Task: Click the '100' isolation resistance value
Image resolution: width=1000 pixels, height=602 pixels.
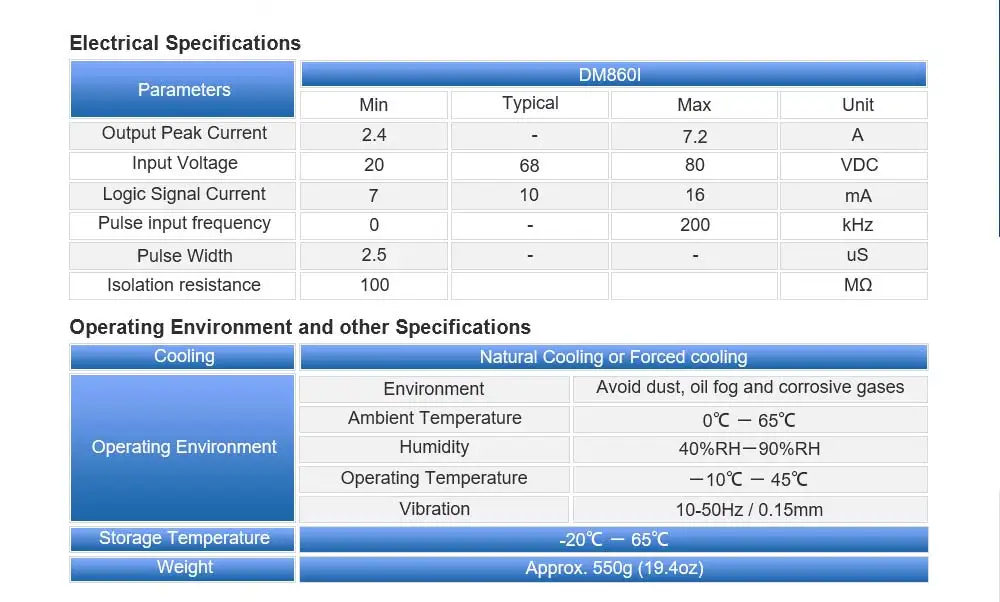Action: [x=374, y=285]
